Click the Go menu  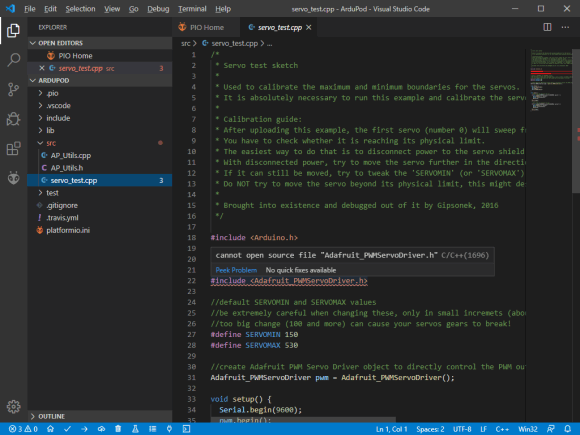tap(134, 9)
